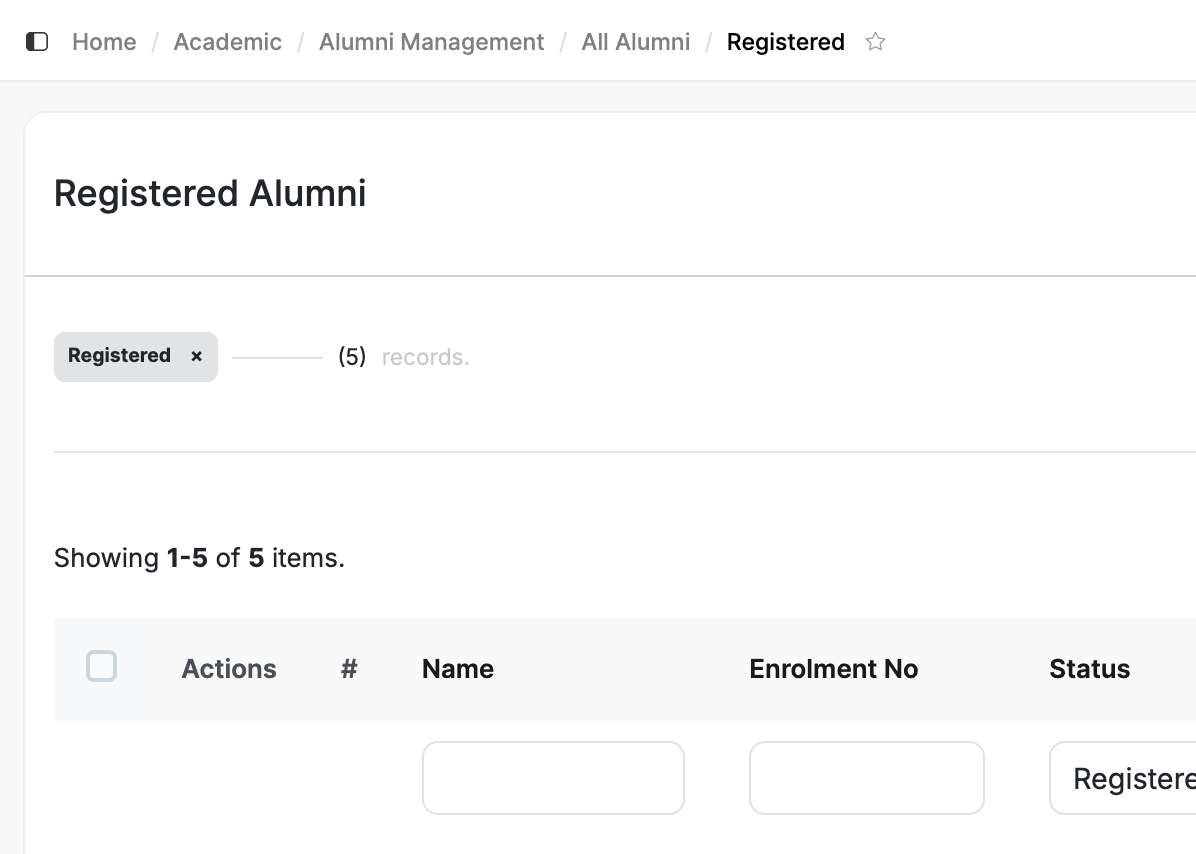The width and height of the screenshot is (1196, 854).
Task: Focus the Name filter input field
Action: point(553,778)
